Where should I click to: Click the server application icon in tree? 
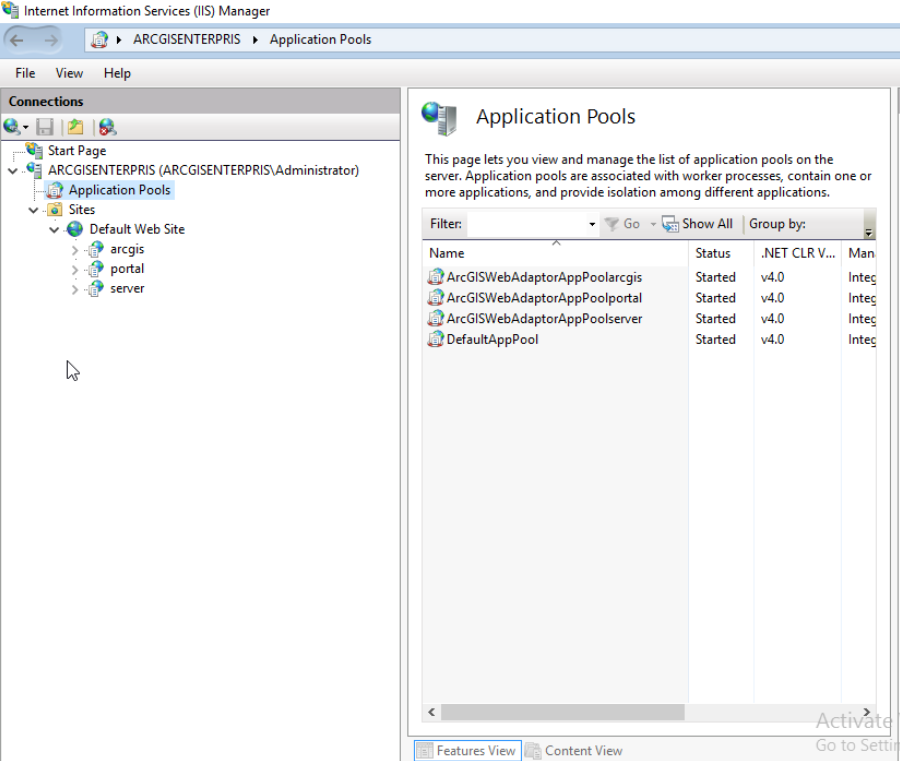pyautogui.click(x=96, y=288)
